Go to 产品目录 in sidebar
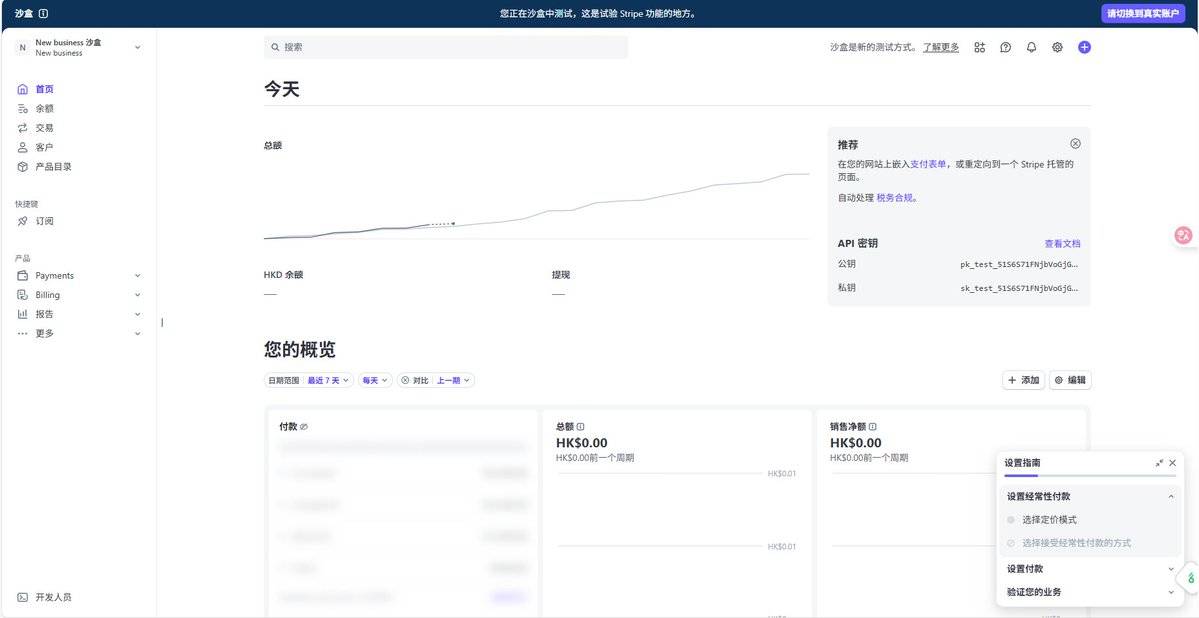This screenshot has height=618, width=1199. point(54,167)
